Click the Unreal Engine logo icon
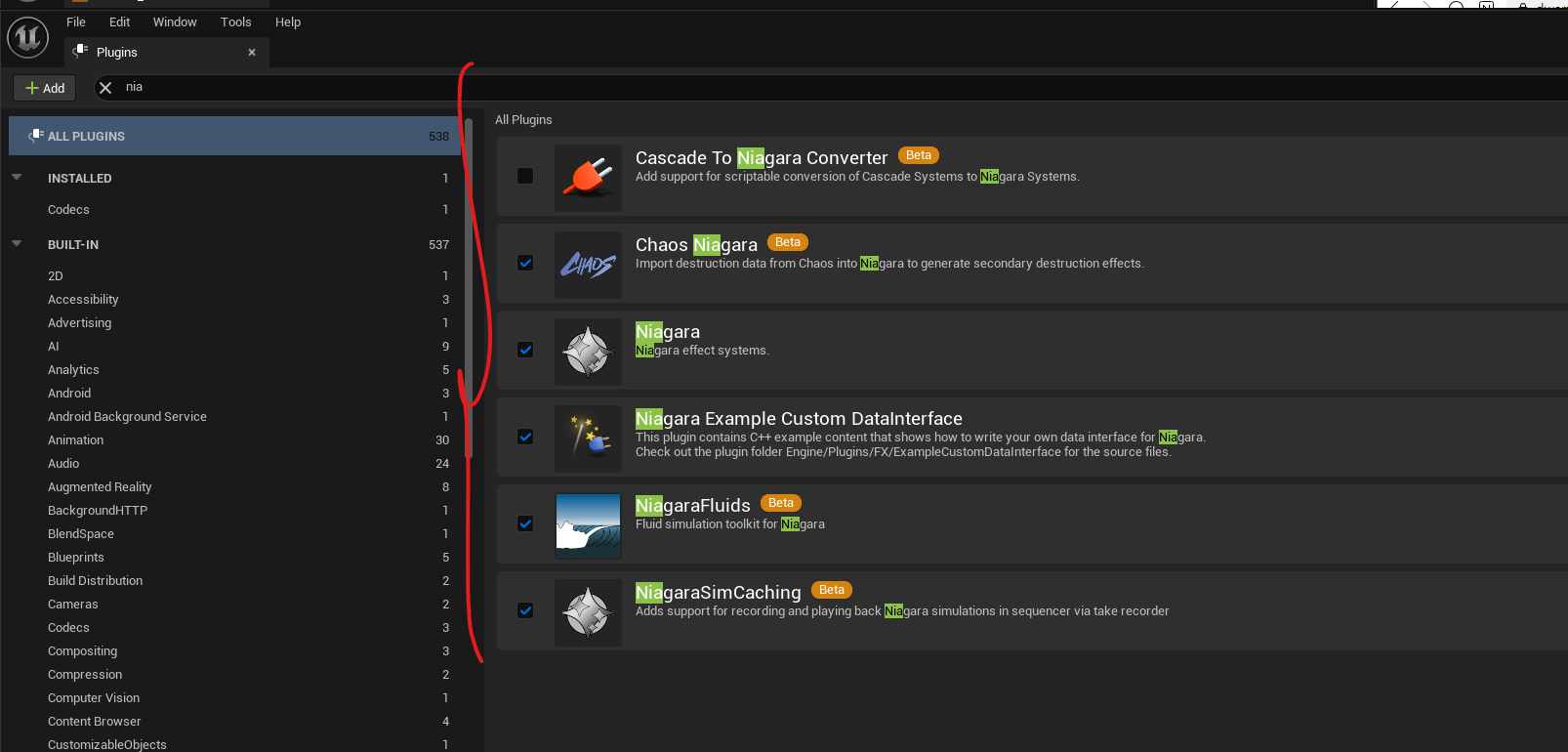 27,38
